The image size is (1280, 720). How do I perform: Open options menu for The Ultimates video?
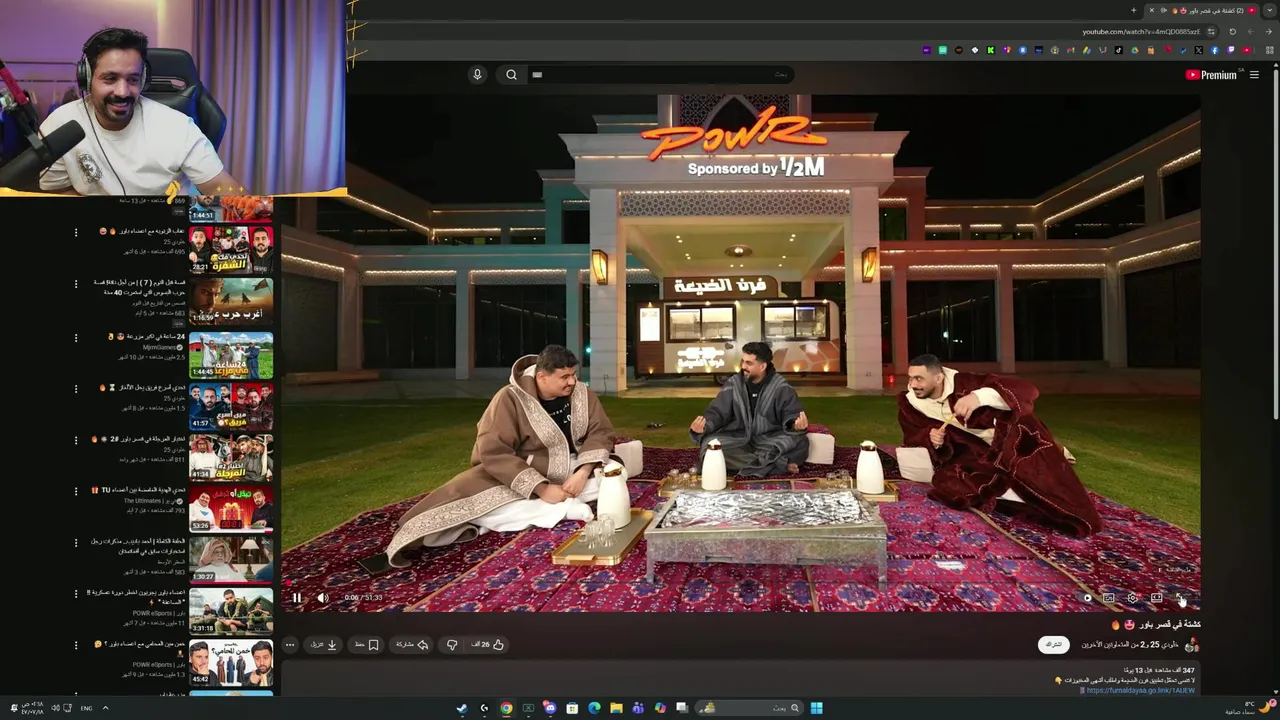pyautogui.click(x=76, y=491)
